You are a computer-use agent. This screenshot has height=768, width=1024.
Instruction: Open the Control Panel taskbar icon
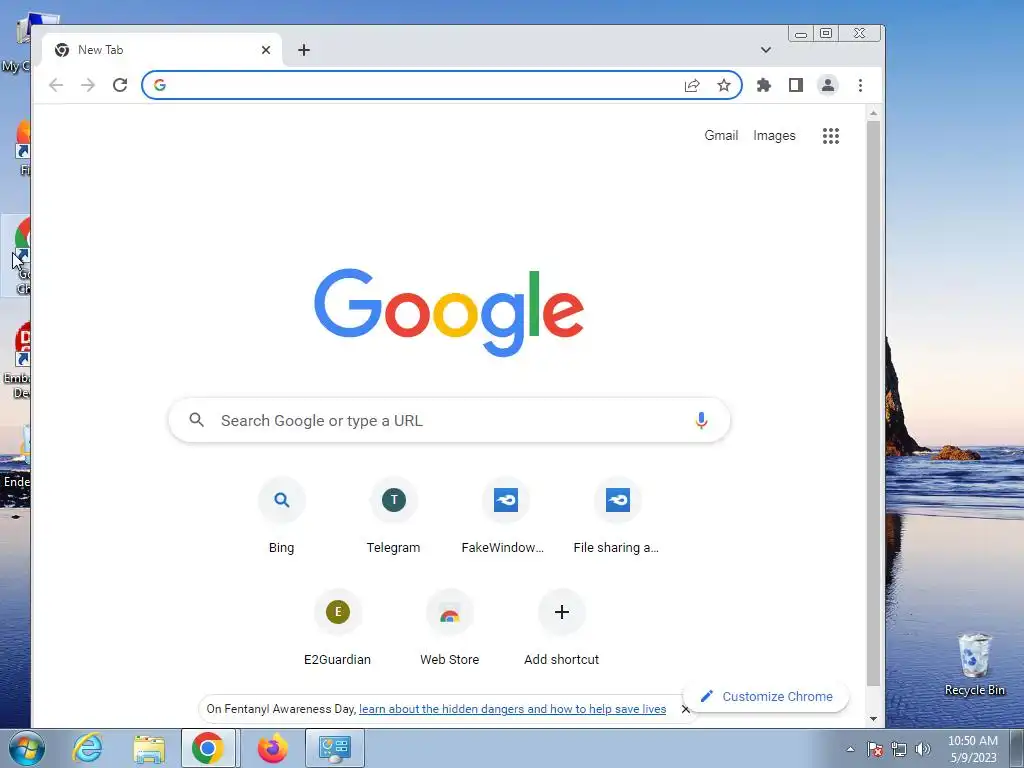point(334,748)
